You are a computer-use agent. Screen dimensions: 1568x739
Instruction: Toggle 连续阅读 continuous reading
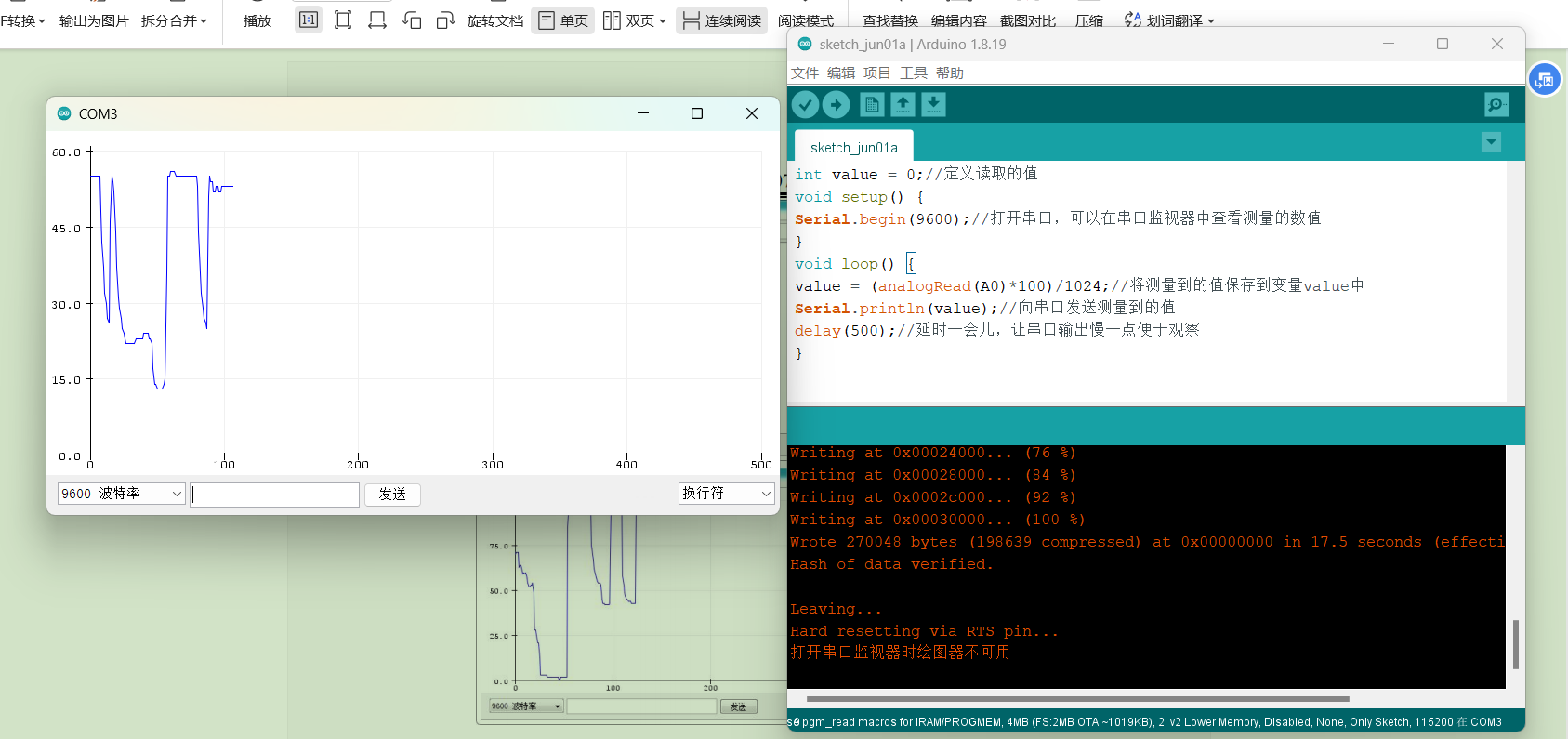coord(722,20)
